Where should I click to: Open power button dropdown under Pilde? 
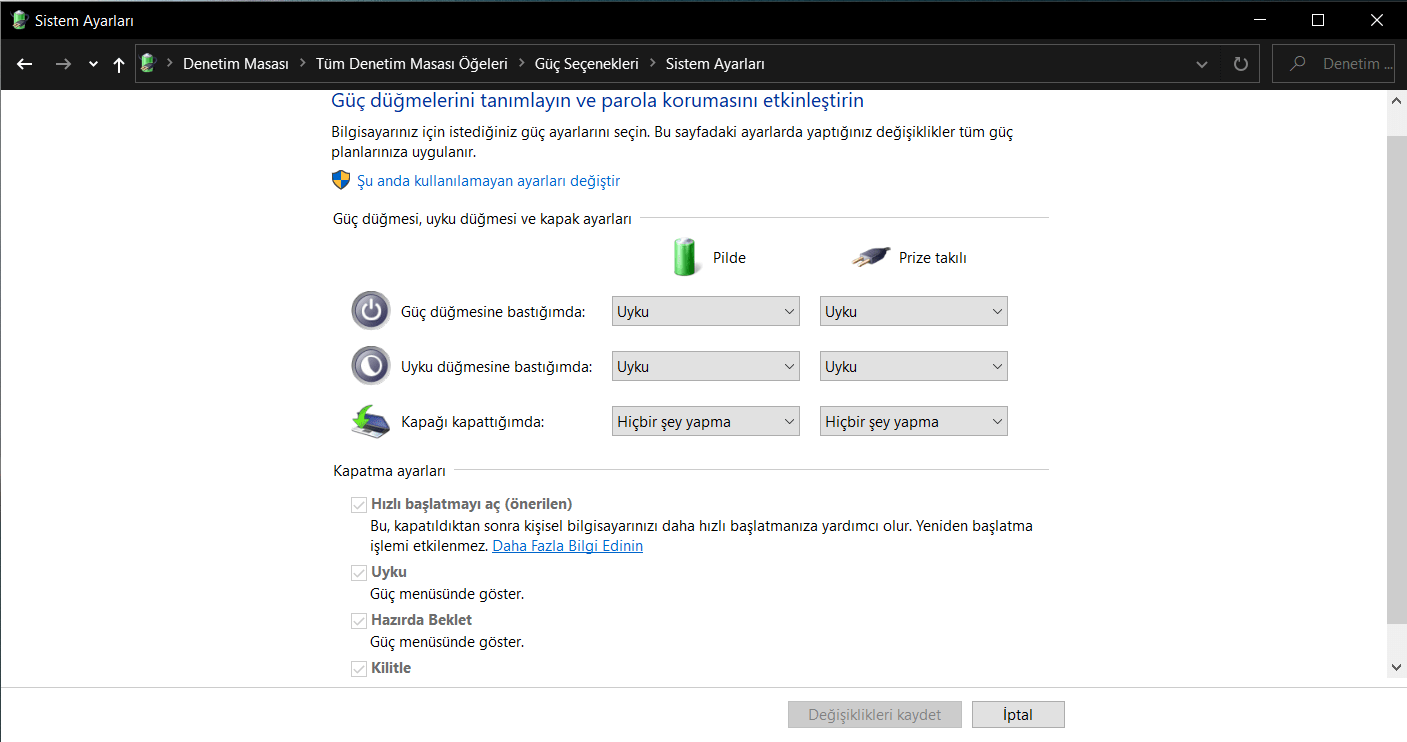(x=705, y=312)
